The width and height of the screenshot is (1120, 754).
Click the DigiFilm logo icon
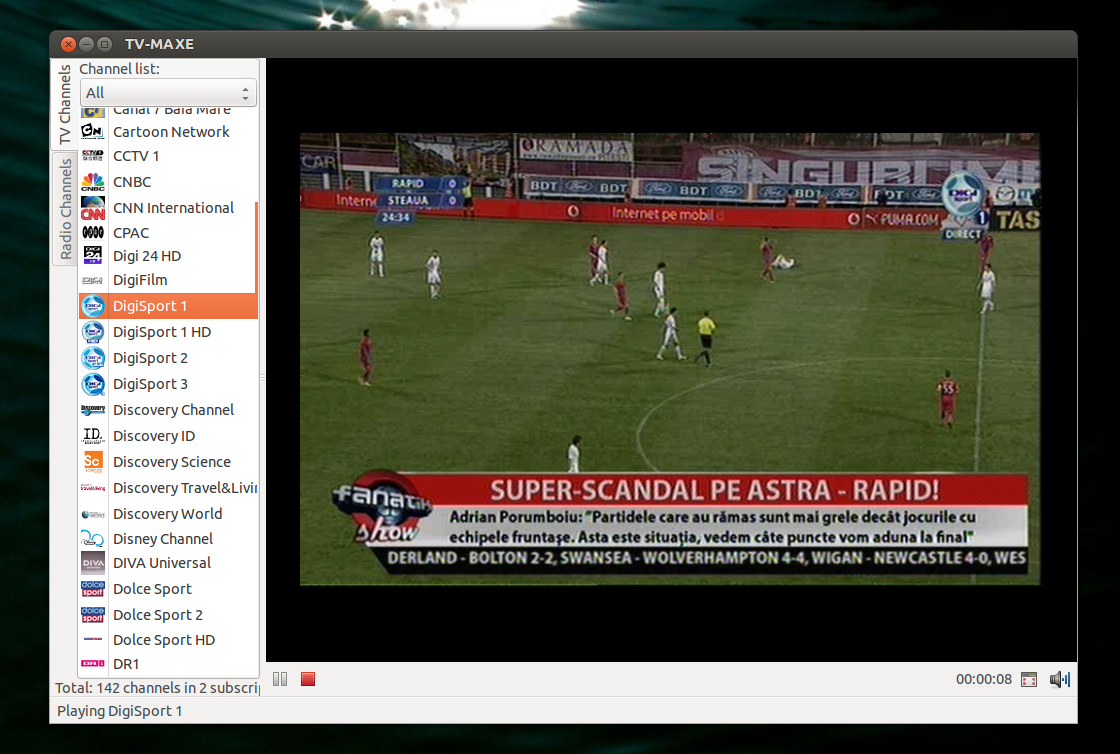pos(93,281)
